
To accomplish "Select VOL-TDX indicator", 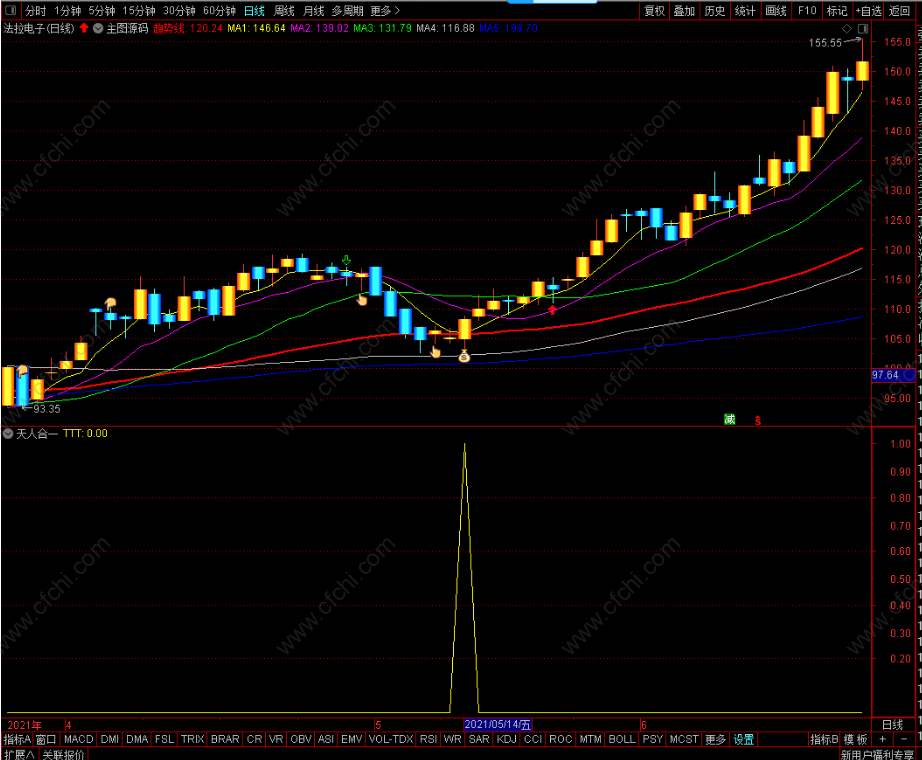I will 391,739.
